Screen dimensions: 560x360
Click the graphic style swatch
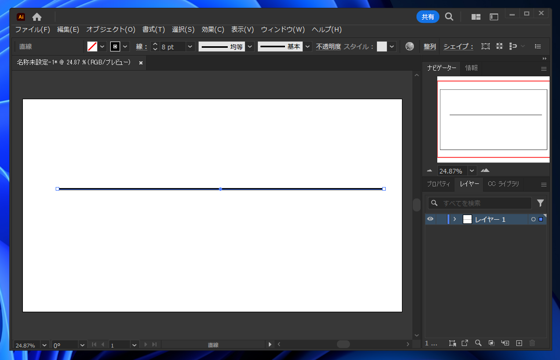pos(382,46)
